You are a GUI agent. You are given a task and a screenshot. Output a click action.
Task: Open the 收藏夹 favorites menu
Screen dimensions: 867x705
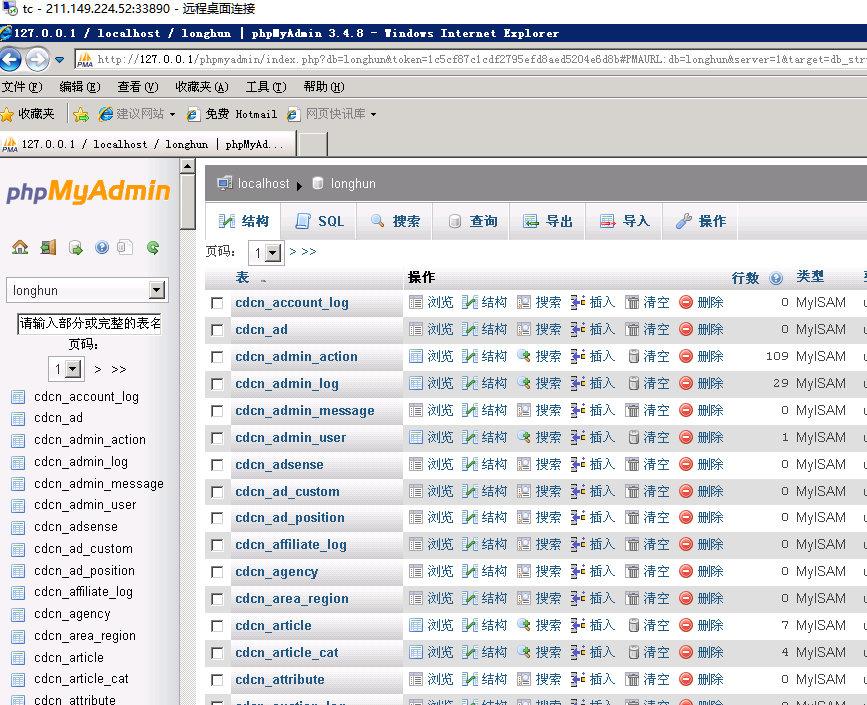[201, 87]
